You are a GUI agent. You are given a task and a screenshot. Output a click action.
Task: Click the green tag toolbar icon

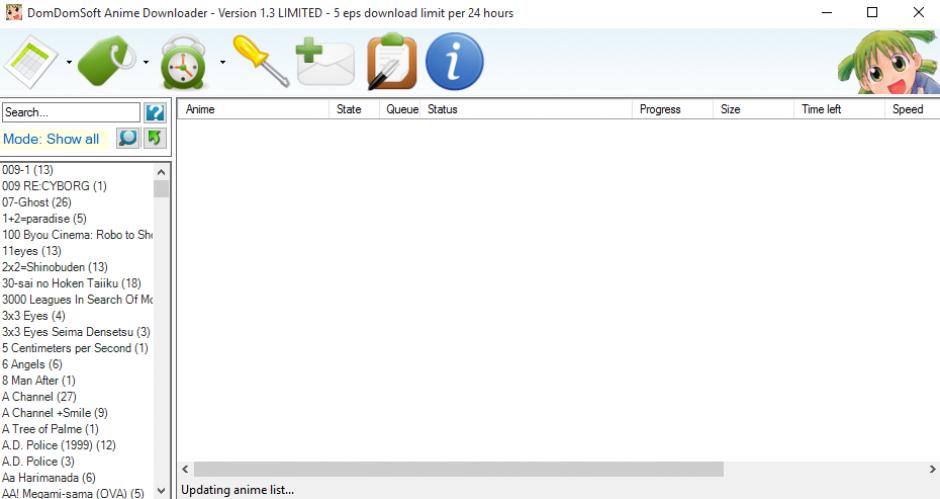[107, 61]
